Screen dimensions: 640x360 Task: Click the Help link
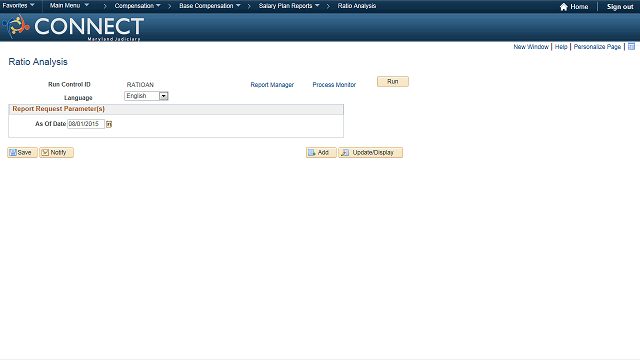point(561,47)
